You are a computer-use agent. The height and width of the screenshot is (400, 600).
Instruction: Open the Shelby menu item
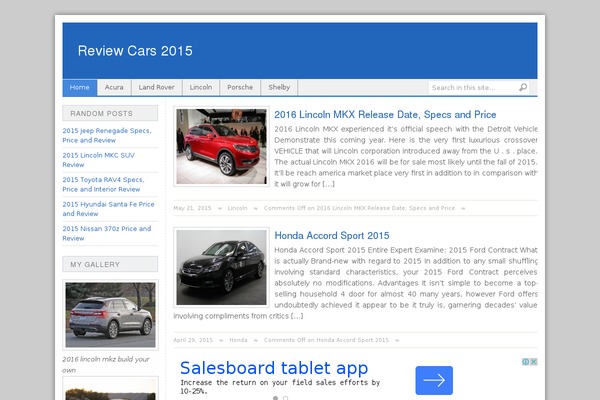tap(279, 88)
